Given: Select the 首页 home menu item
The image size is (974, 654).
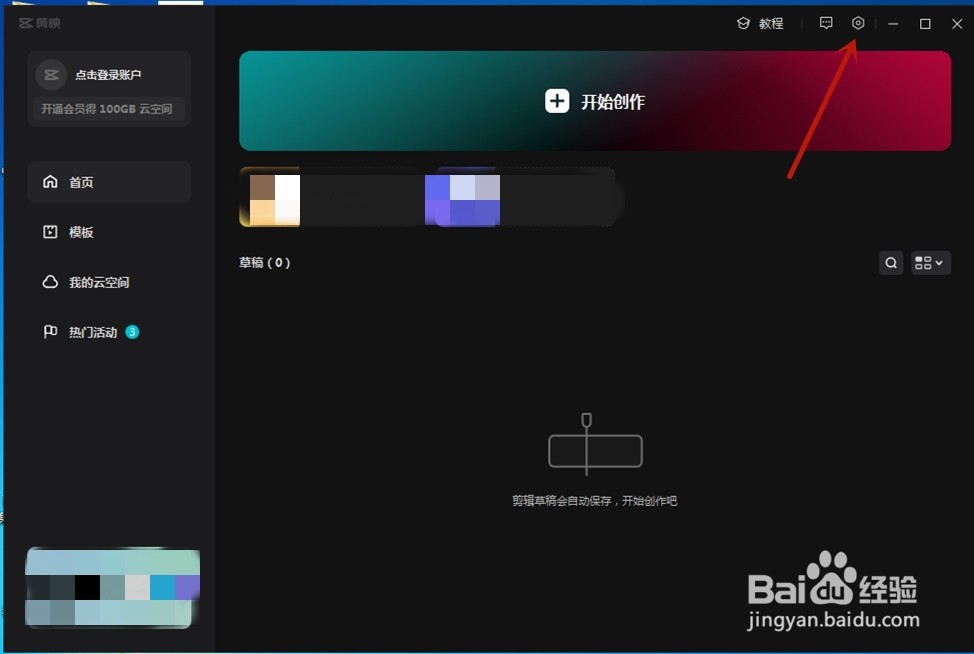Looking at the screenshot, I should click(109, 182).
